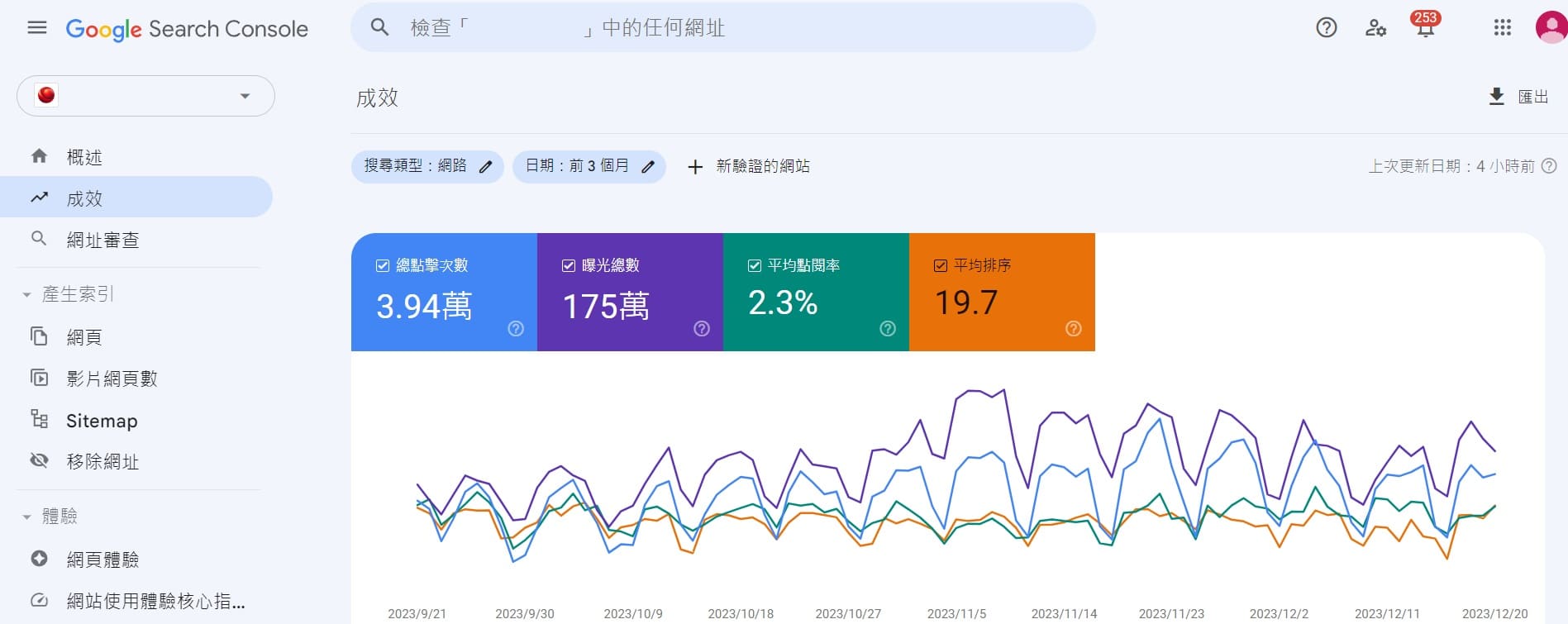1568x624 pixels.
Task: Click the 匯出 export button
Action: [x=1519, y=97]
